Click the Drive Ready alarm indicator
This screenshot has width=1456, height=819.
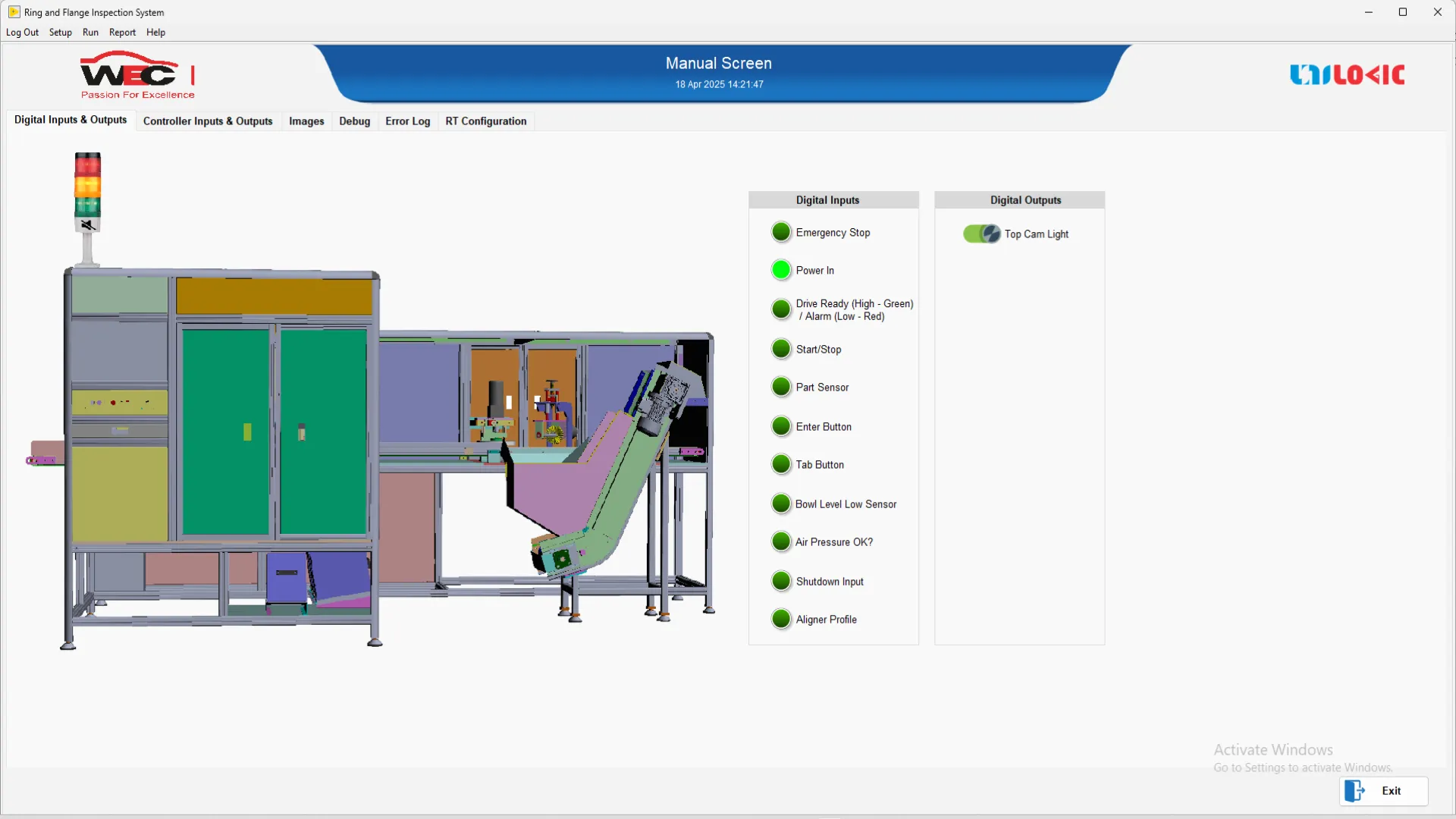pos(781,309)
